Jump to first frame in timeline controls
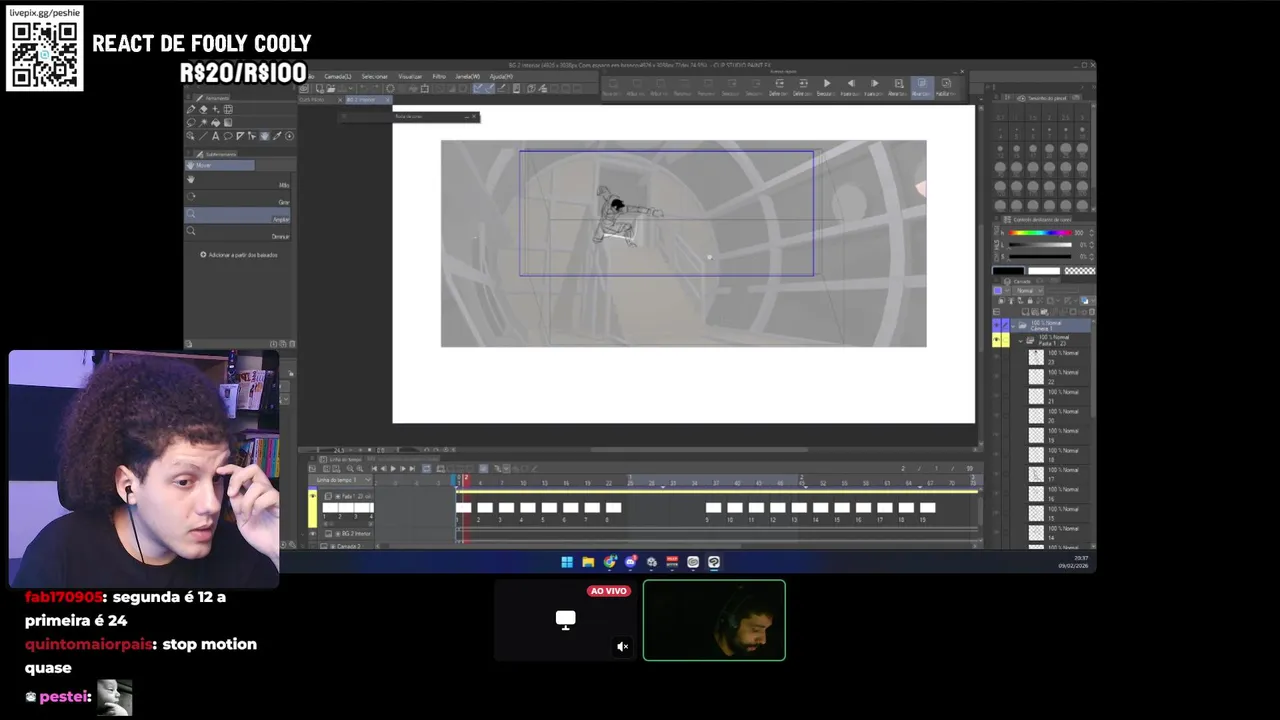Image resolution: width=1280 pixels, height=720 pixels. (x=374, y=468)
